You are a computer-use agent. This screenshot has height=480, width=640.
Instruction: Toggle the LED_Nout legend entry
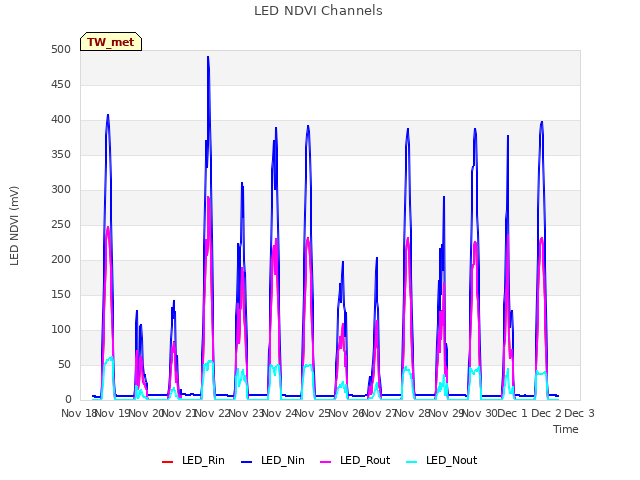pos(442,460)
